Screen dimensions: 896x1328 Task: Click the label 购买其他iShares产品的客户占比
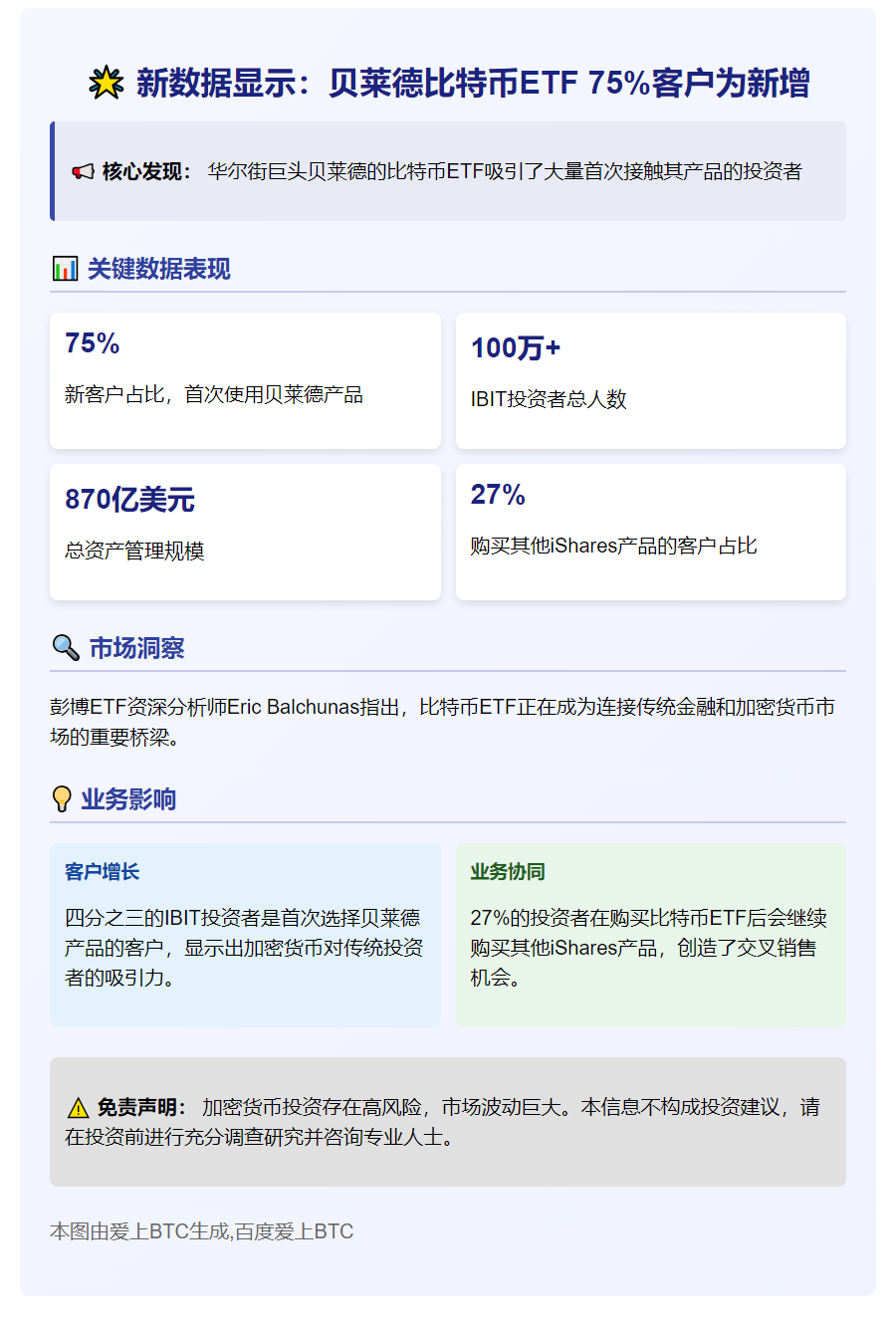tap(613, 547)
